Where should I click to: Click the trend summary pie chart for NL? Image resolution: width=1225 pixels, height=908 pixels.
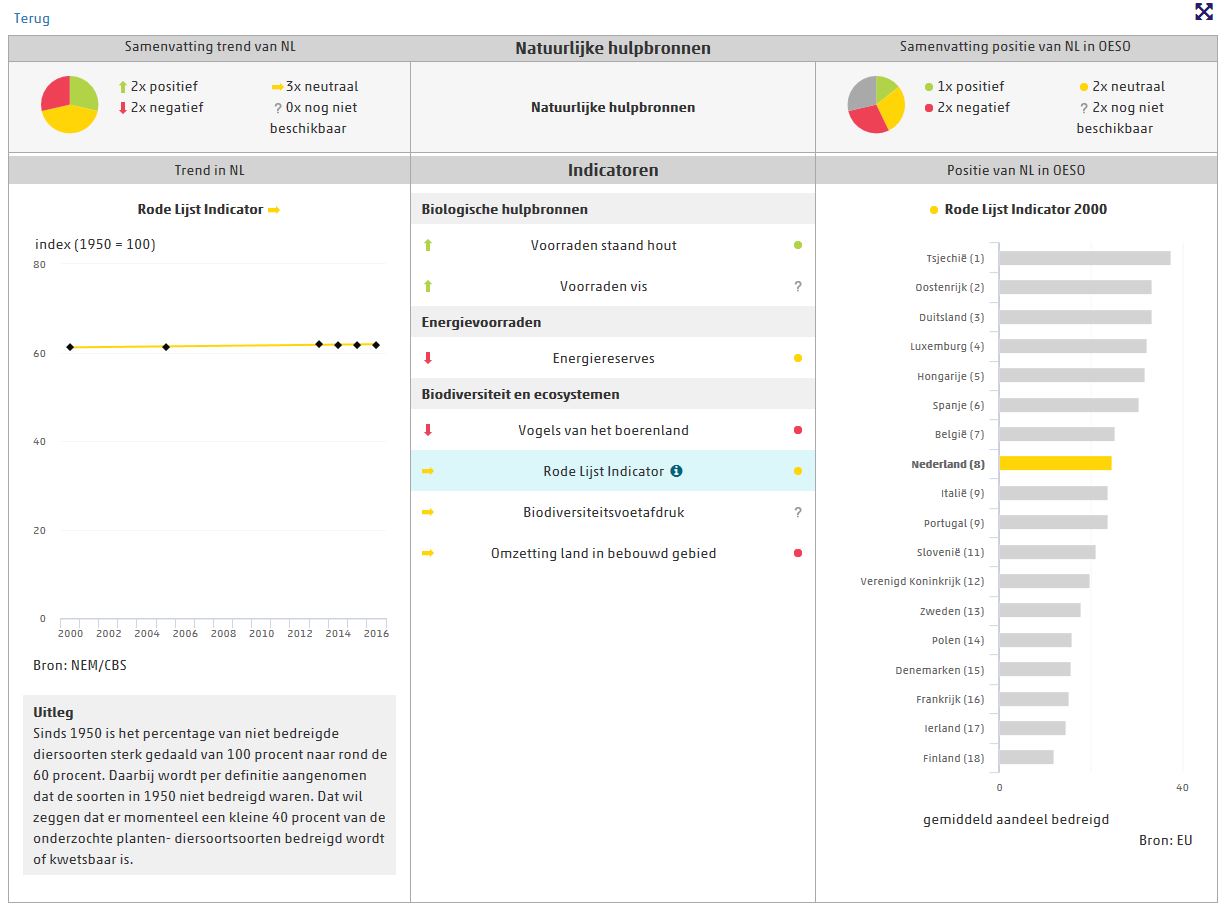(x=69, y=105)
